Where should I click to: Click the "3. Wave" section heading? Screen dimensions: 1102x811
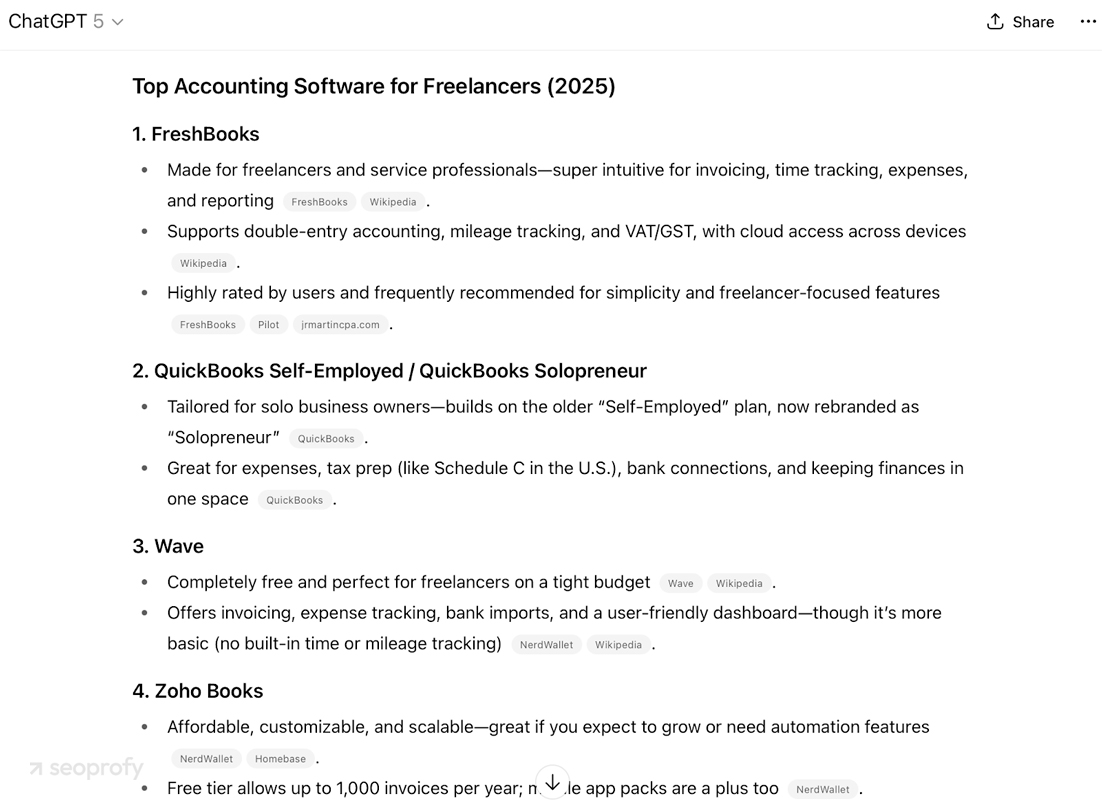[x=168, y=546]
